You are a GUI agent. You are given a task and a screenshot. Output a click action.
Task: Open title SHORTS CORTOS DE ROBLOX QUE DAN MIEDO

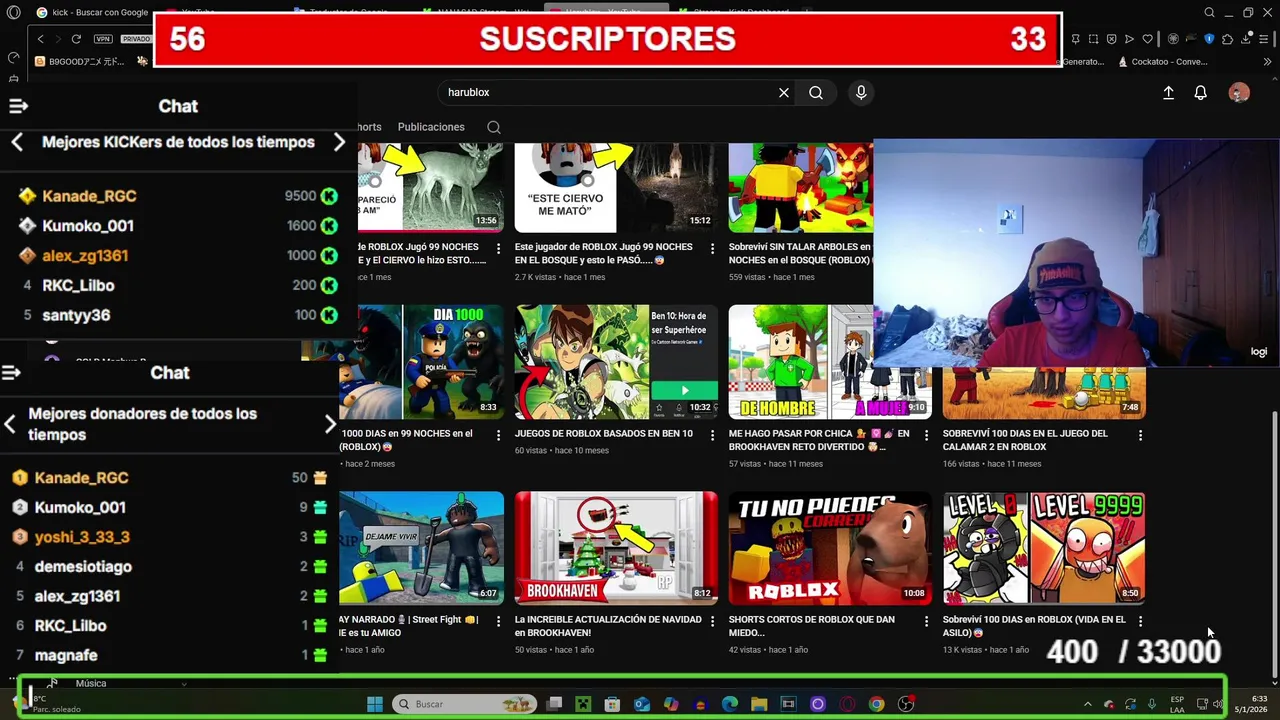point(812,626)
